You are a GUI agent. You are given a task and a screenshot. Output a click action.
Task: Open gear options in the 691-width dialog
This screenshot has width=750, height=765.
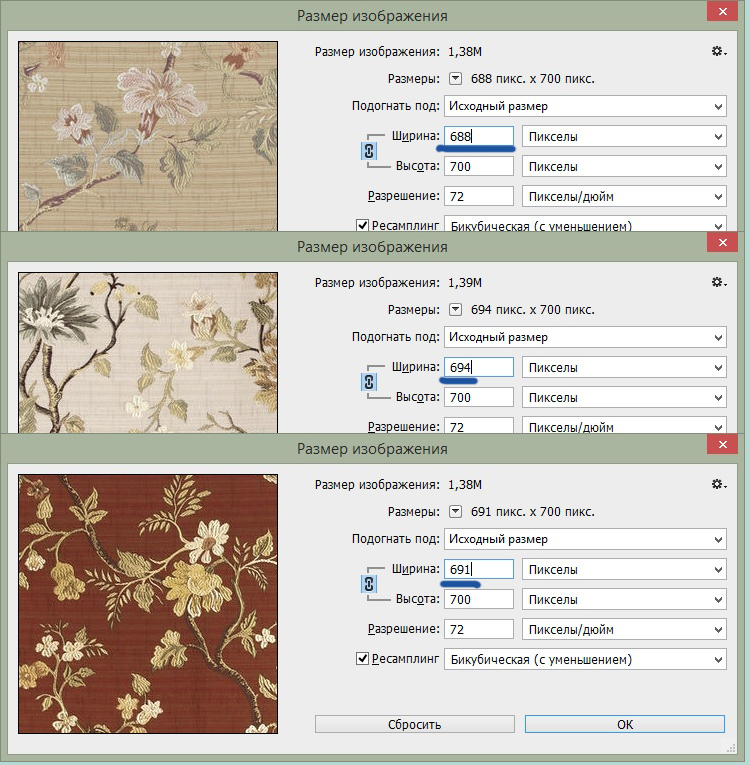point(717,484)
